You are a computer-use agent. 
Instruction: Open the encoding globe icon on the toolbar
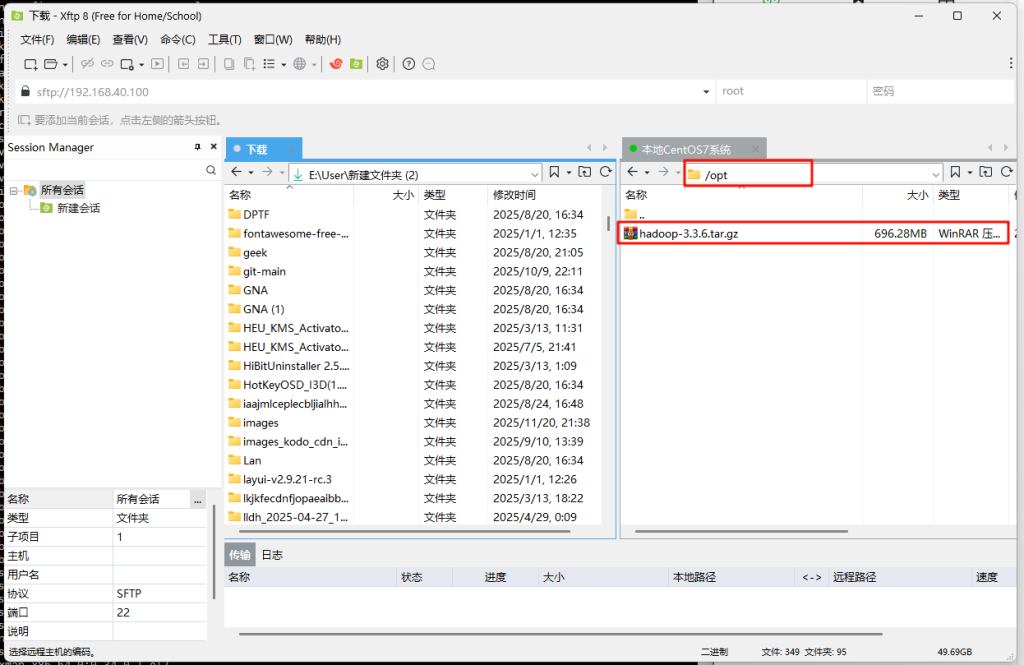301,64
